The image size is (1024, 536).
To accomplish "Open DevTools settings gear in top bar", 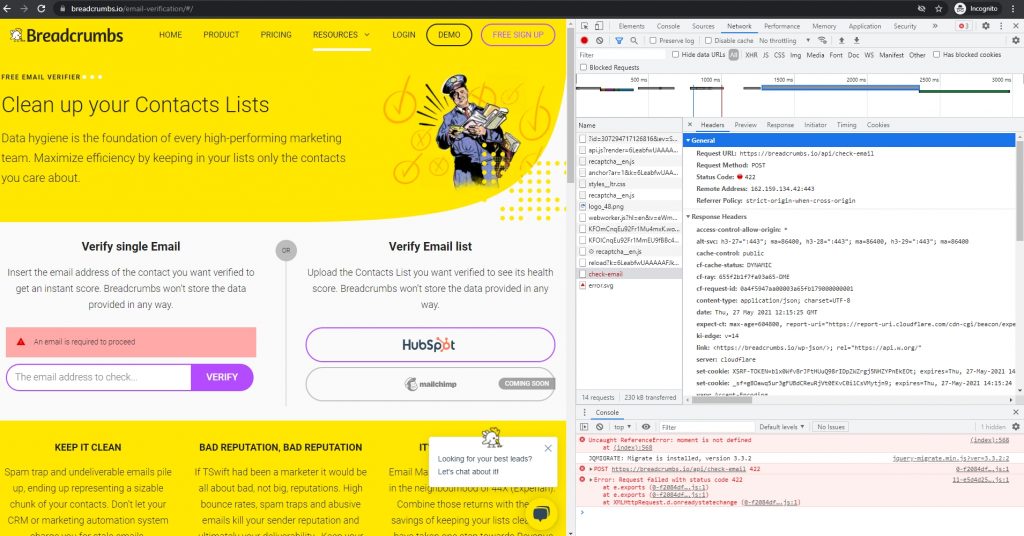I will [985, 26].
